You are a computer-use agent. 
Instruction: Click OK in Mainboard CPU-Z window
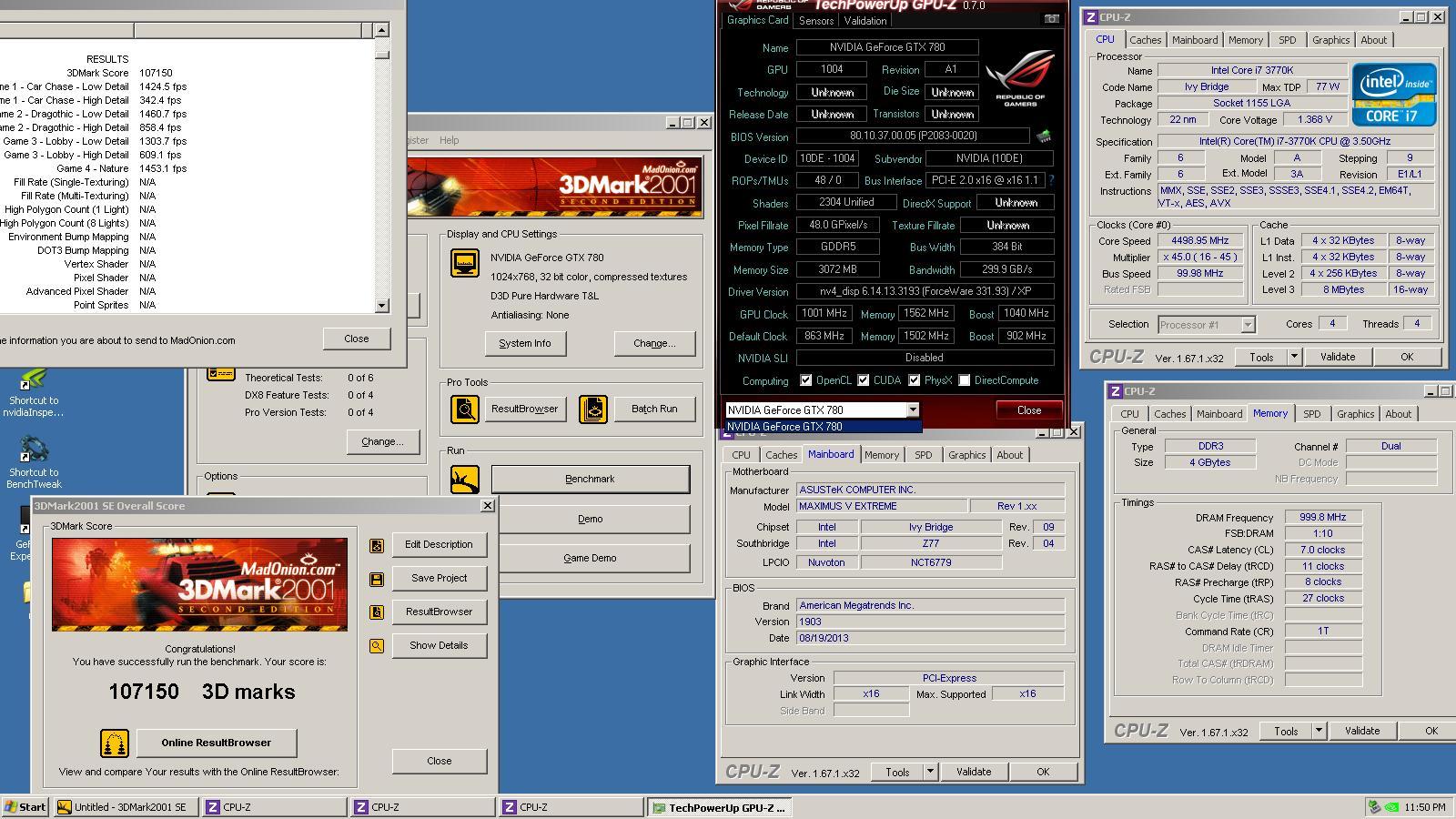point(1043,772)
